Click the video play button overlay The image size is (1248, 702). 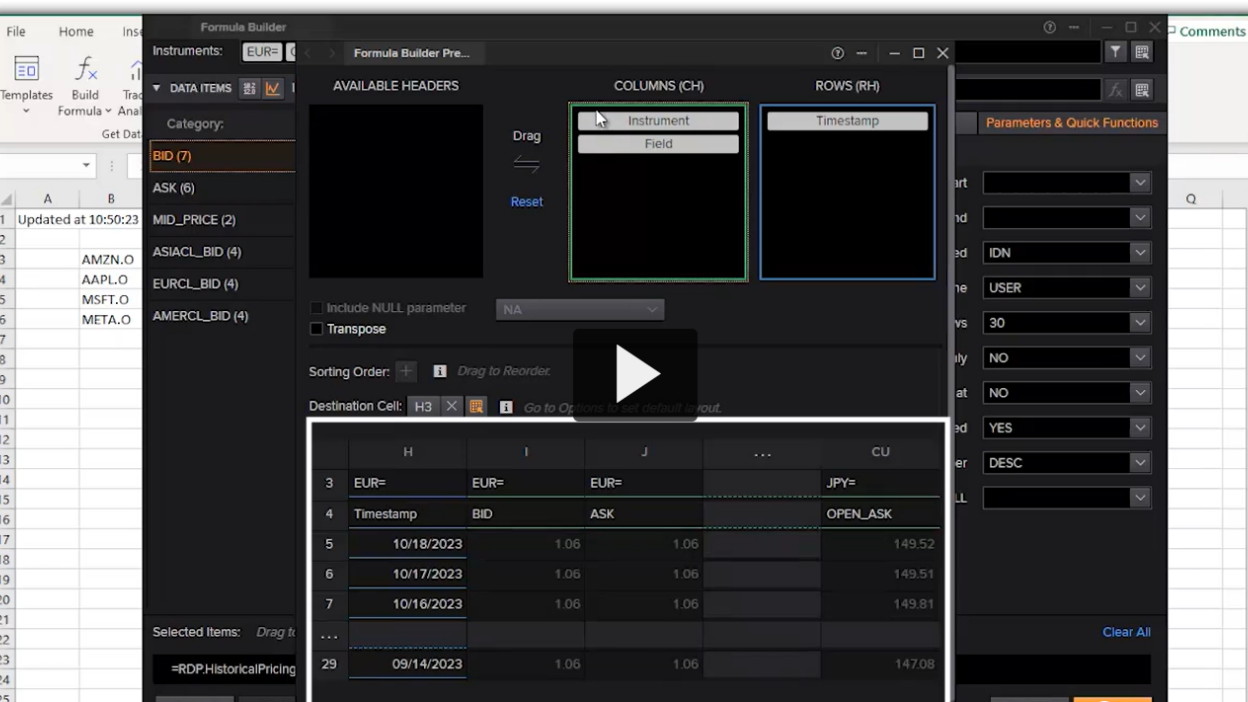coord(635,374)
